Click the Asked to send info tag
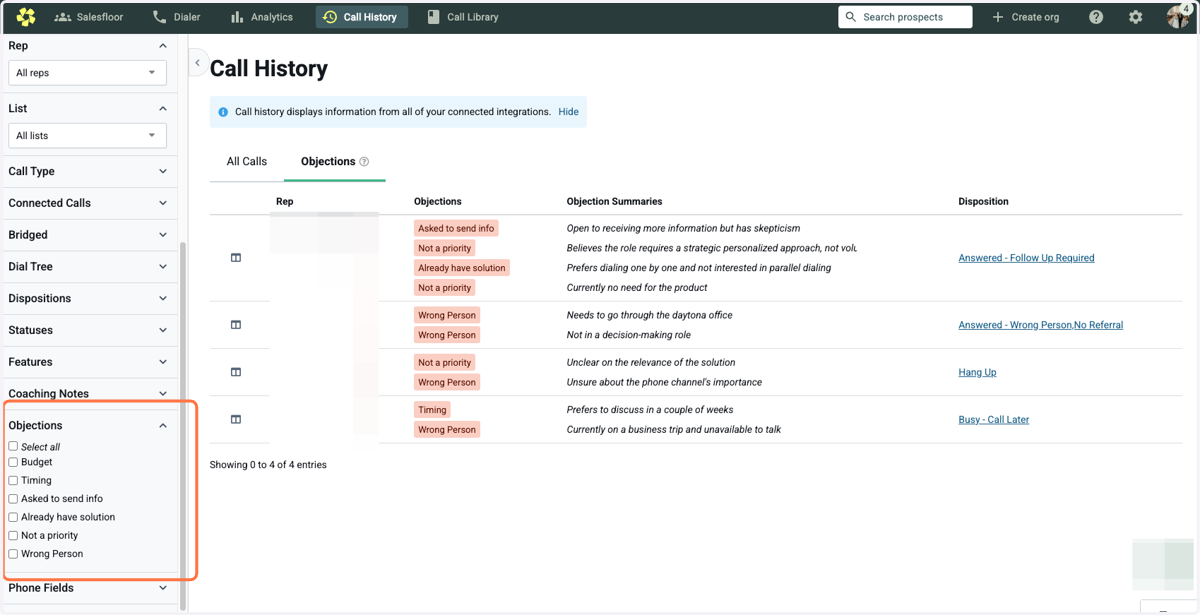The height and width of the screenshot is (615, 1200). tap(456, 228)
